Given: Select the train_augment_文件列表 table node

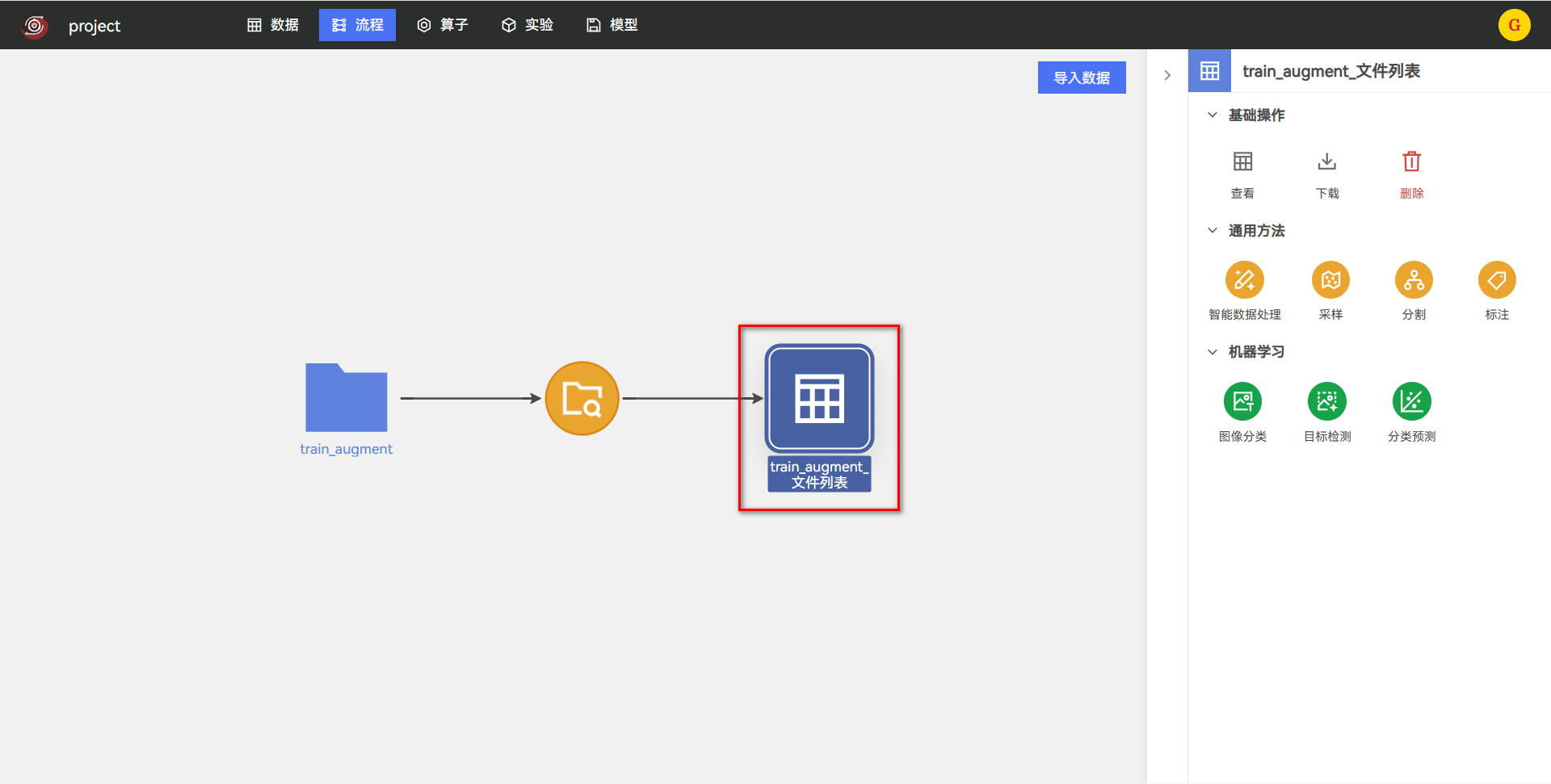Looking at the screenshot, I should (x=819, y=398).
